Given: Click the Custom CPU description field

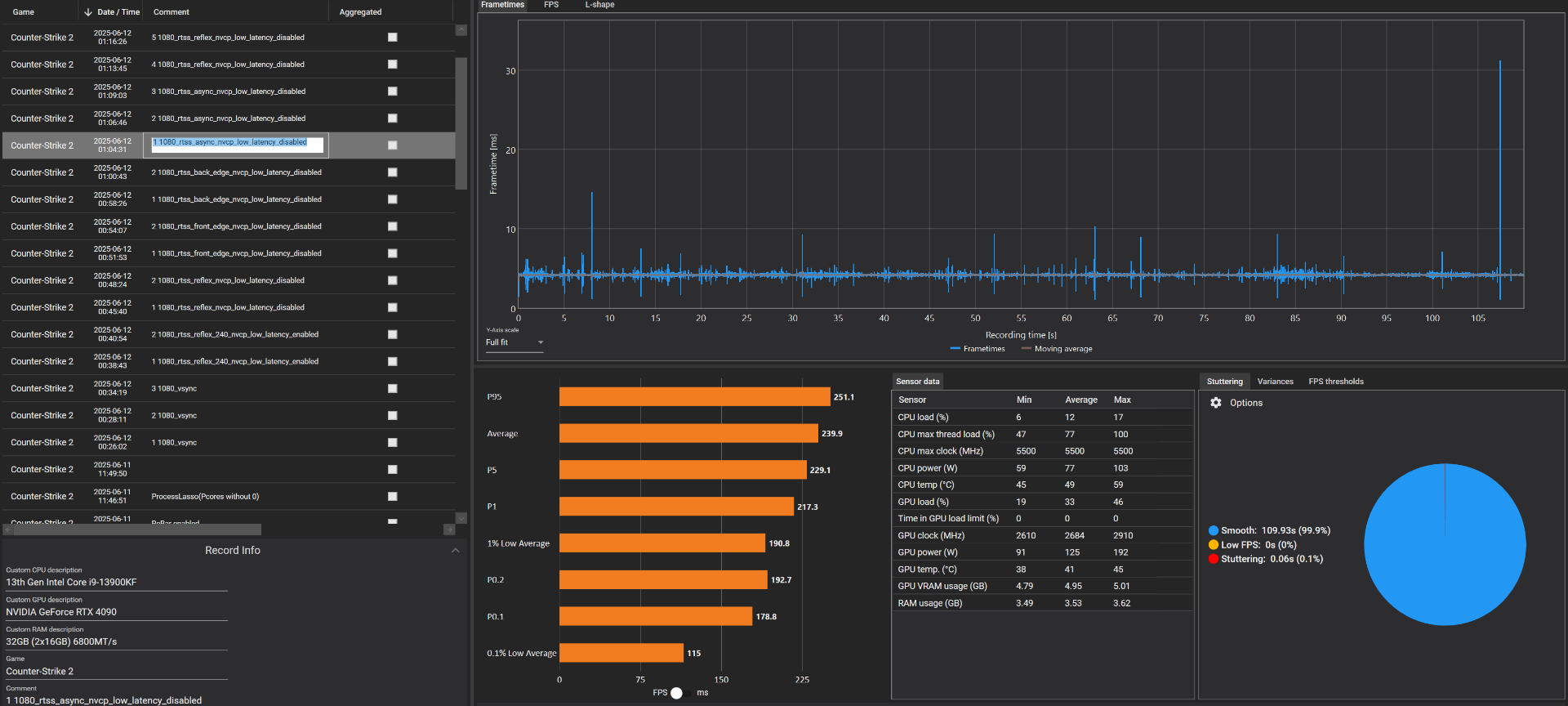Looking at the screenshot, I should (x=117, y=583).
